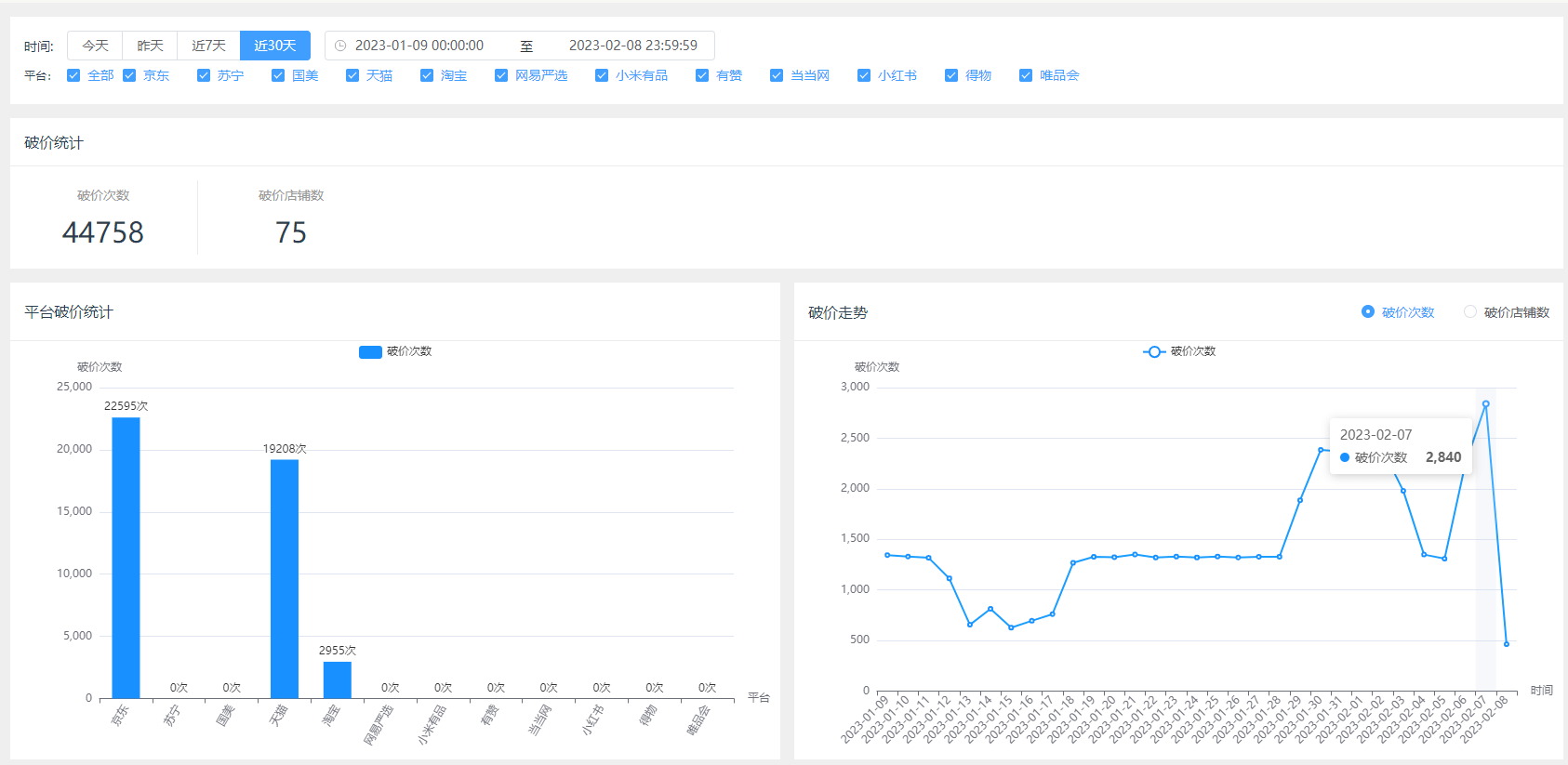
Task: Click the total 破价次数 value 44758
Action: point(103,232)
